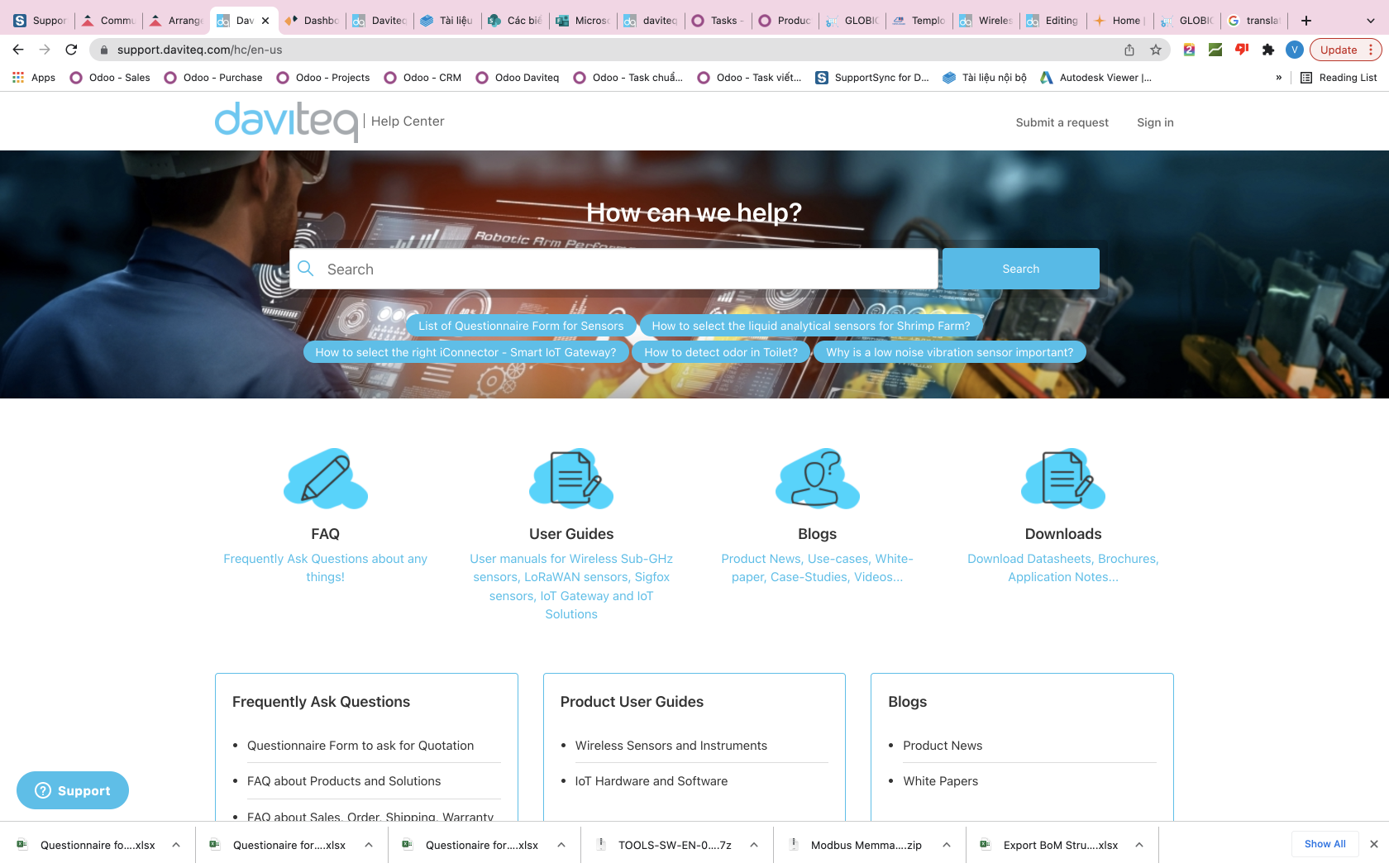Open How to detect odor in Toilet?
The image size is (1389, 868).
click(x=721, y=352)
